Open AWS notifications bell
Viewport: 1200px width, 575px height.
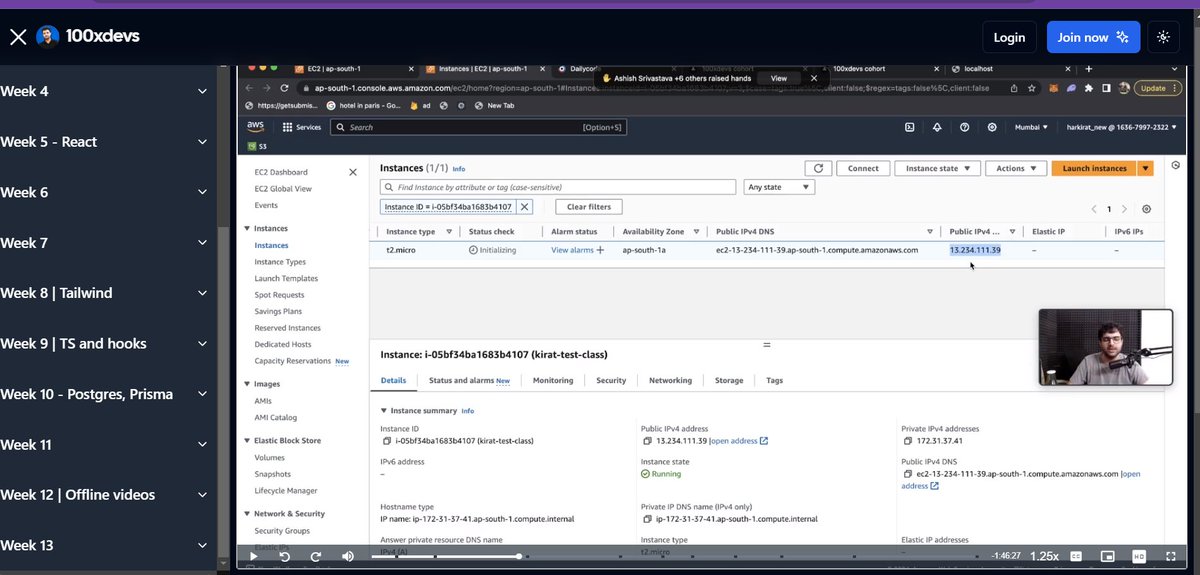(x=937, y=127)
